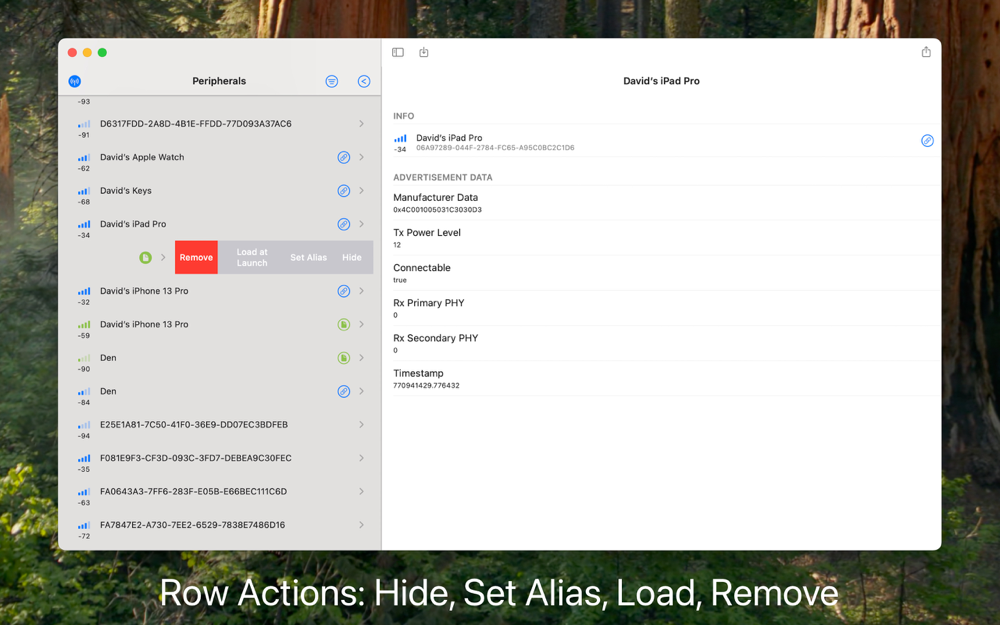Image resolution: width=1000 pixels, height=625 pixels.
Task: Click the download/import icon in toolbar
Action: point(423,52)
